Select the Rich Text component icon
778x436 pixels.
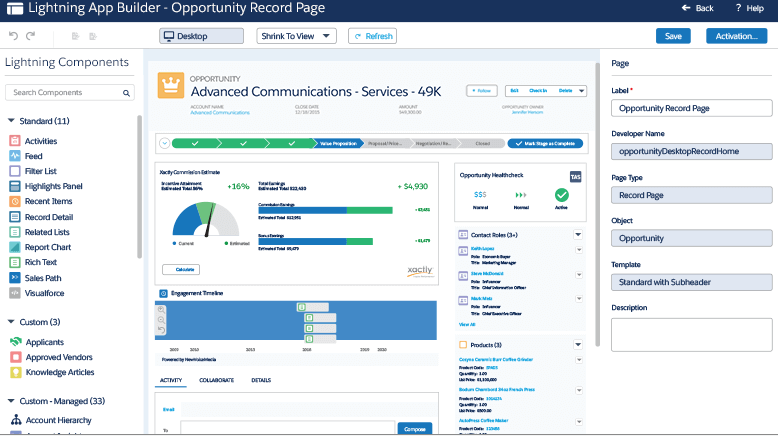point(15,262)
